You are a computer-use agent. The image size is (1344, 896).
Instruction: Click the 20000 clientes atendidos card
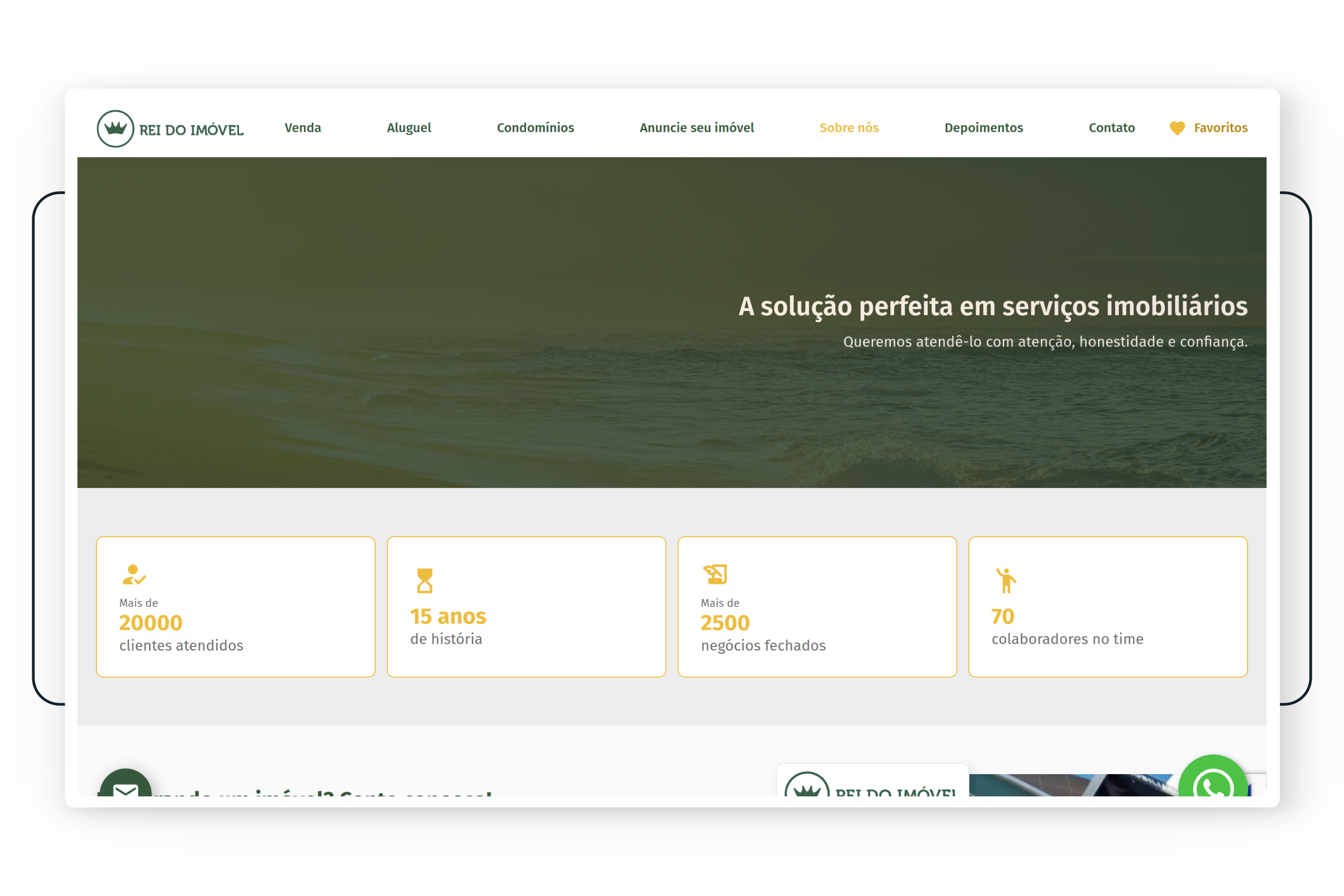tap(235, 607)
